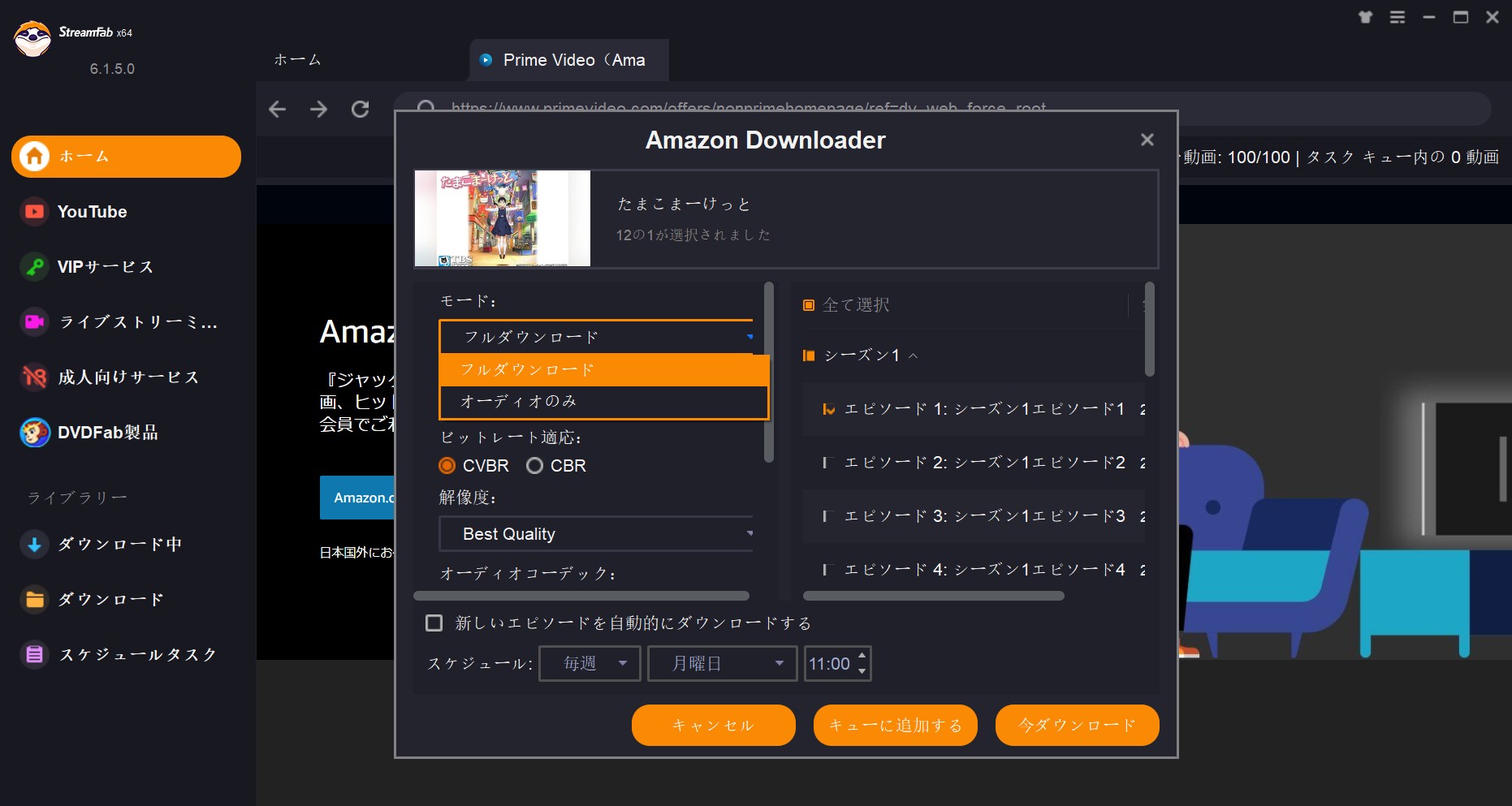Select YouTube in the sidebar

click(126, 212)
